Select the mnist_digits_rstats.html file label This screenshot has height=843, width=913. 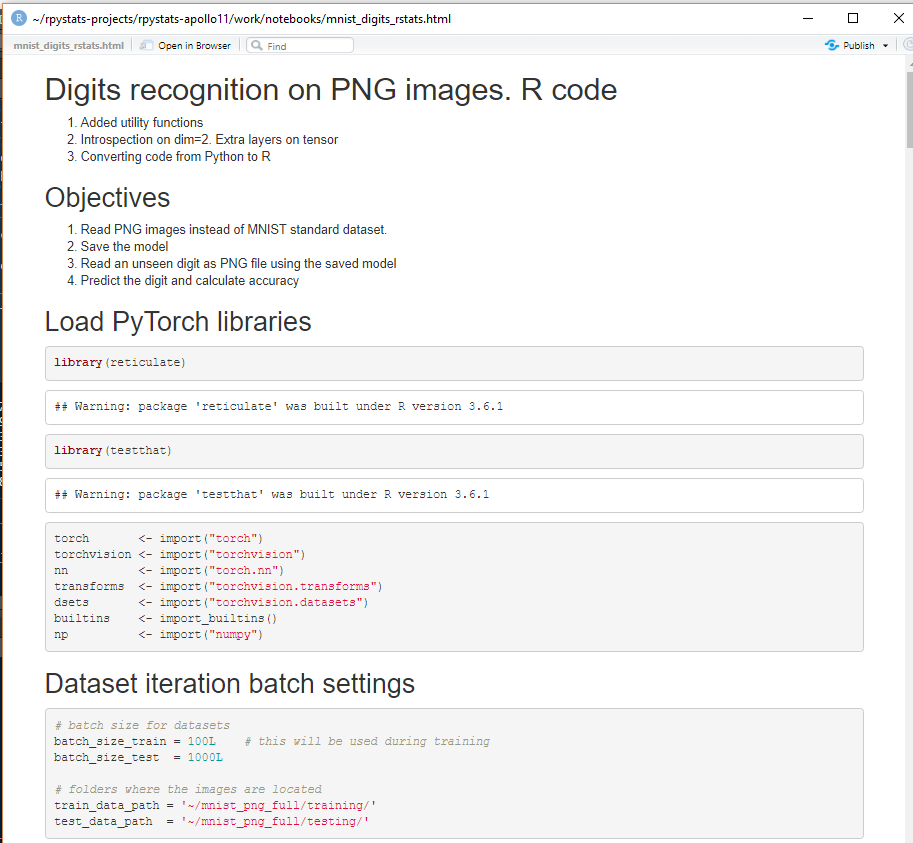(69, 46)
